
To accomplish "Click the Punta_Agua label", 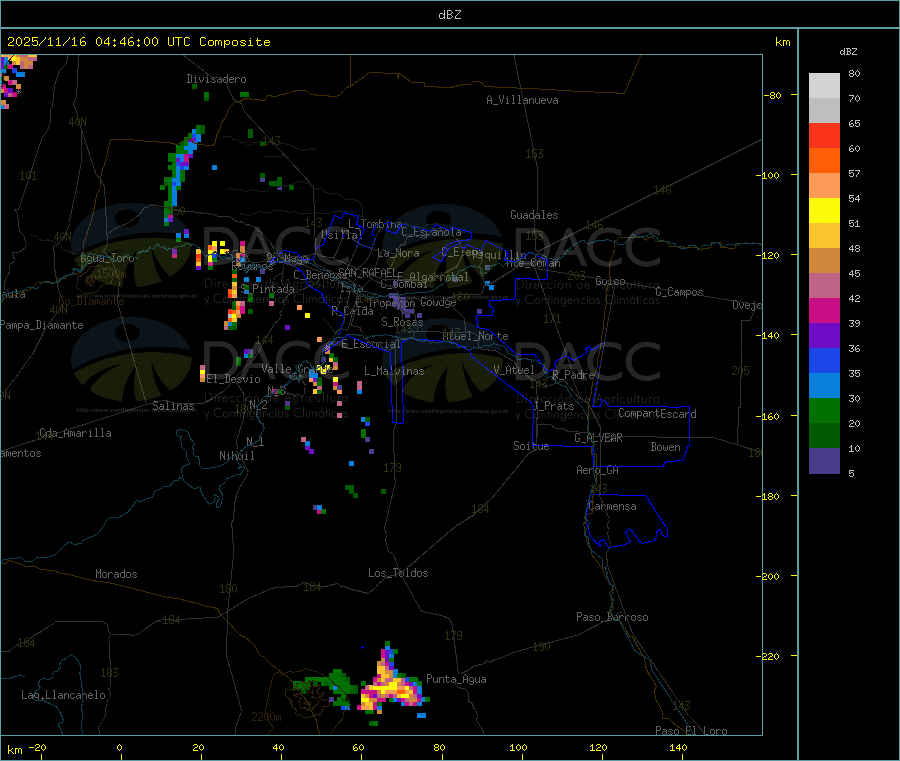I will pyautogui.click(x=456, y=679).
